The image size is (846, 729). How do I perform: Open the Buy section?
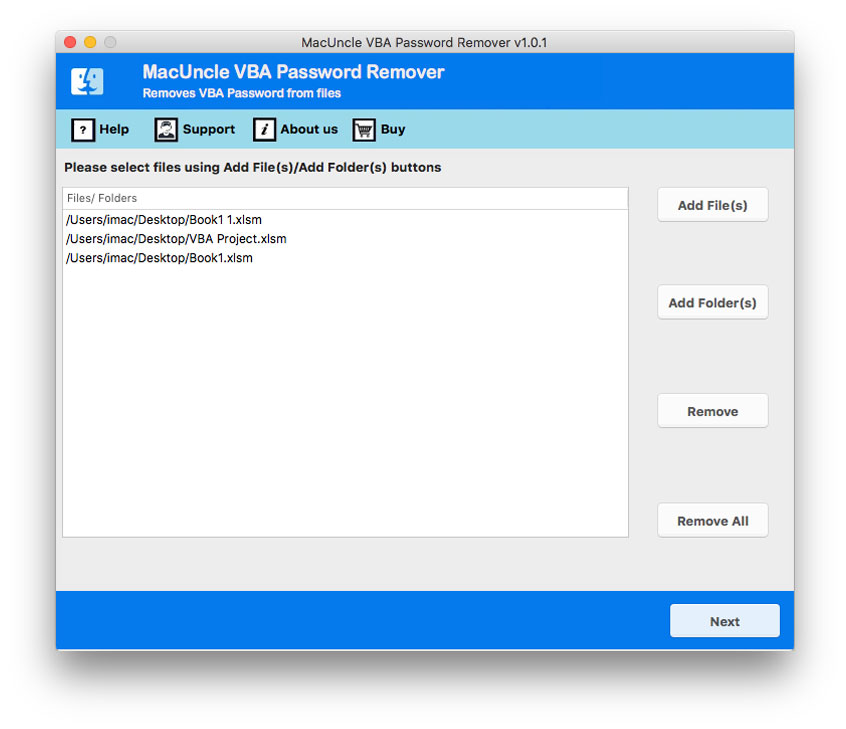(x=392, y=129)
